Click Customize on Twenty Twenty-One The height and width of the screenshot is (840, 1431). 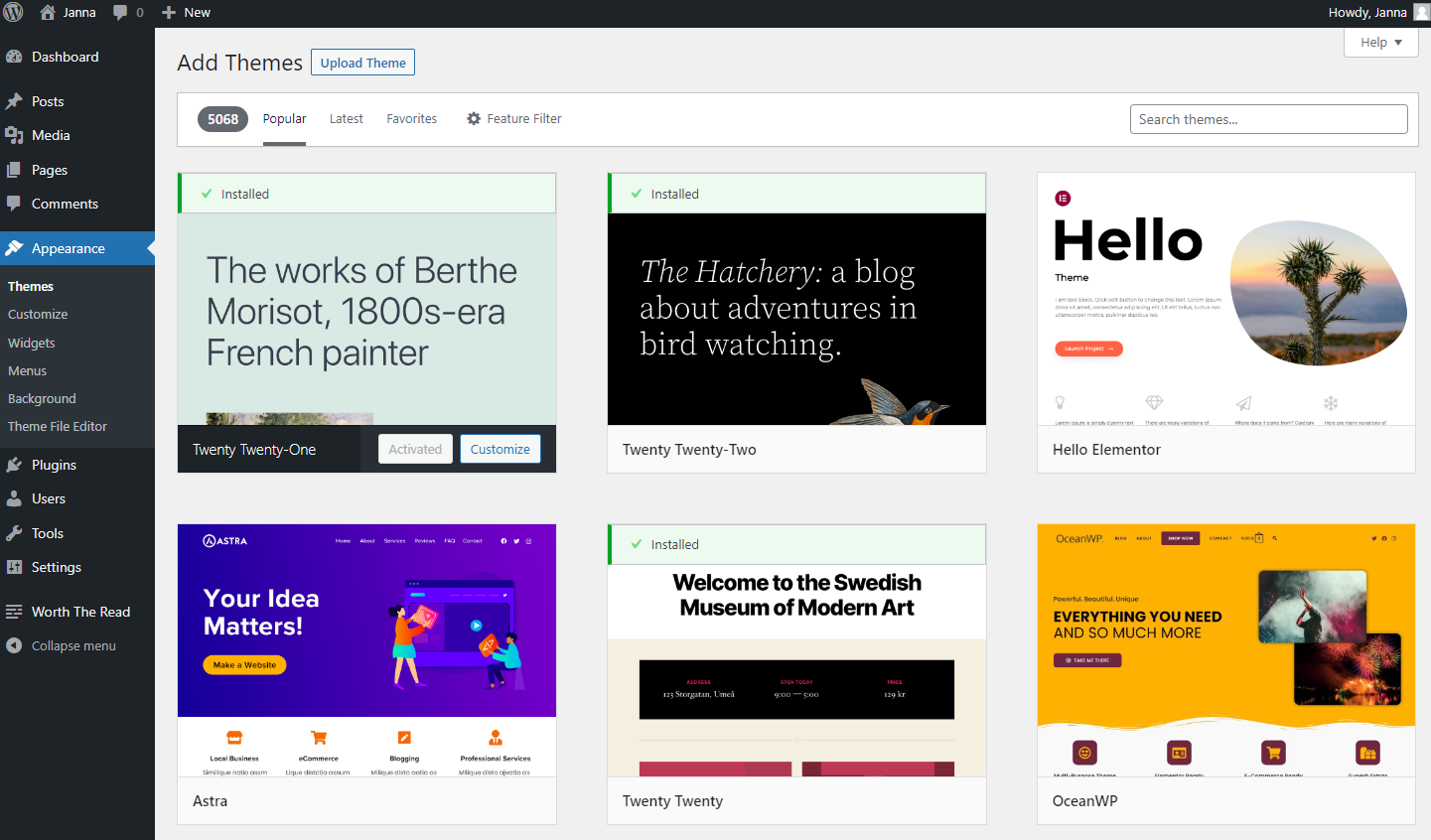pos(501,449)
